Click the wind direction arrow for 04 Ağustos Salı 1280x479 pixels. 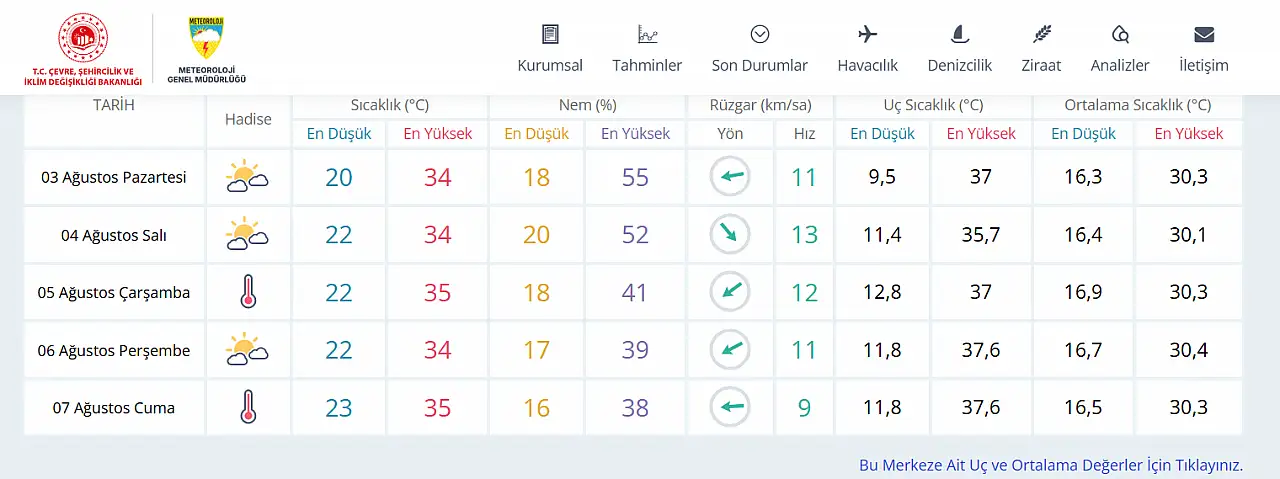730,235
